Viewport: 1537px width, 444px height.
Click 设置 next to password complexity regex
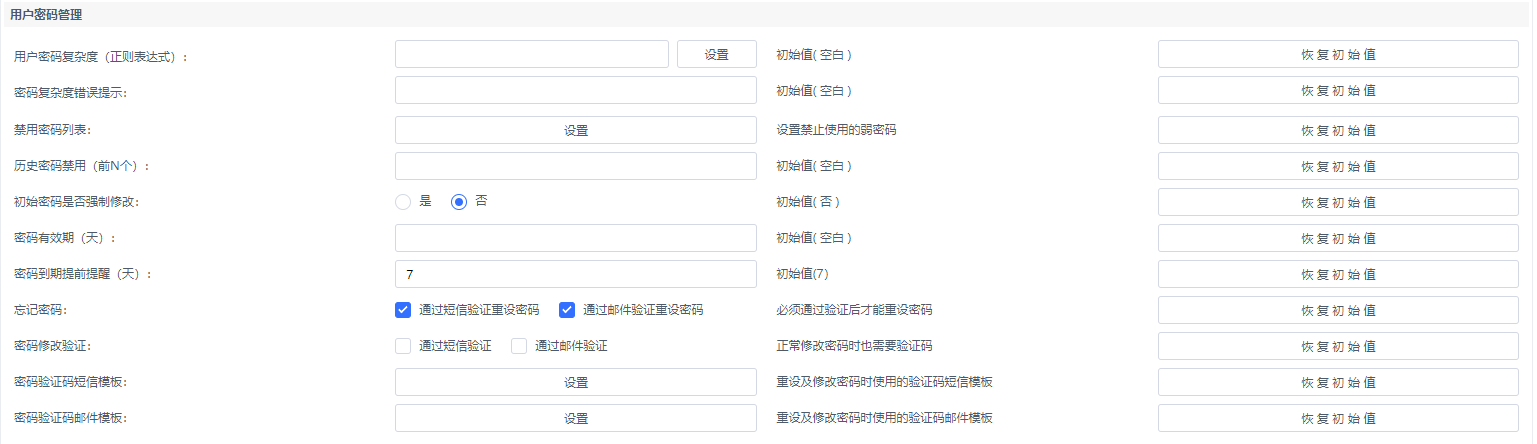coord(717,54)
